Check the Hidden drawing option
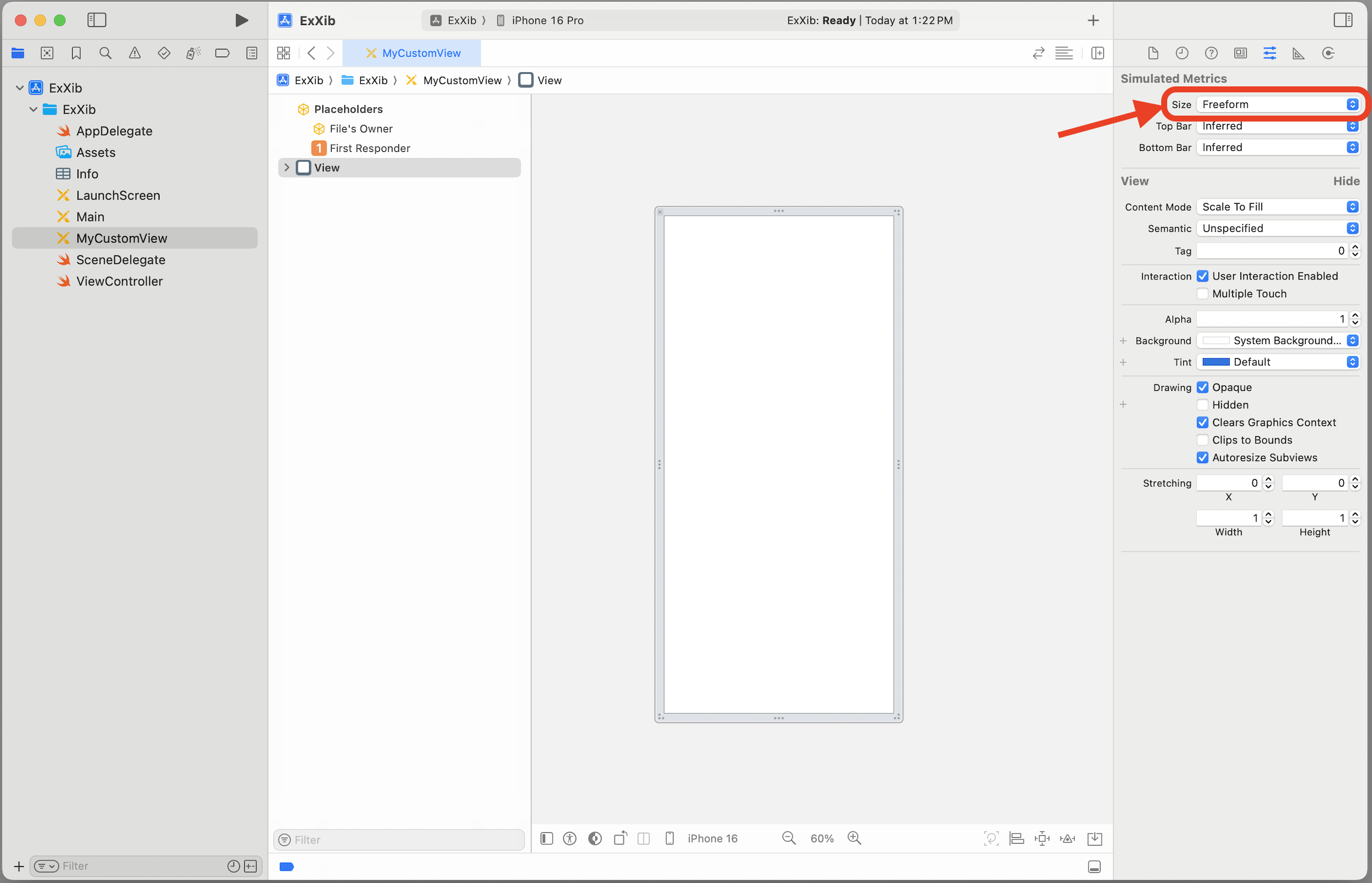This screenshot has height=883, width=1372. [x=1203, y=405]
